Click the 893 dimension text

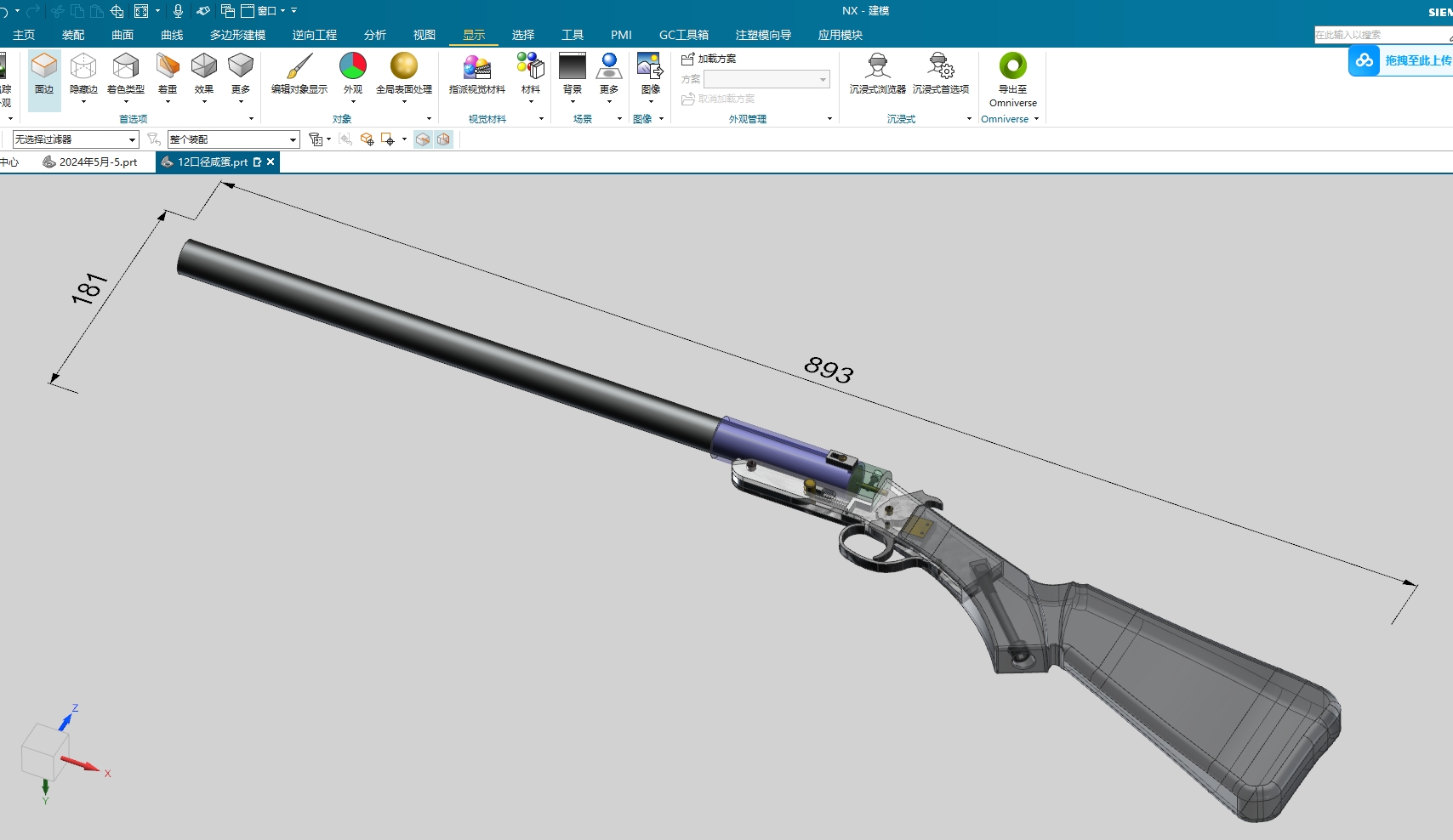(x=829, y=369)
